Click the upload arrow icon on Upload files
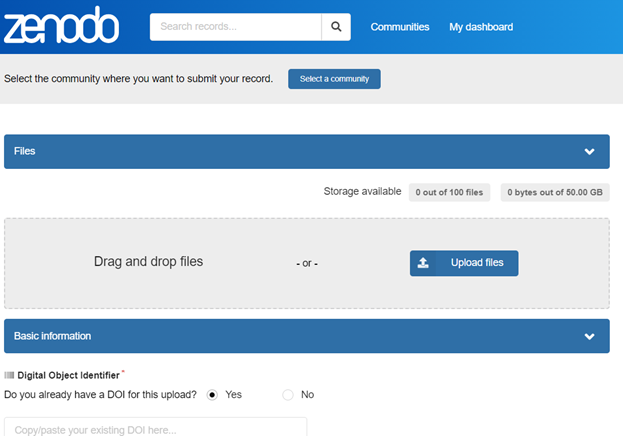 (423, 263)
